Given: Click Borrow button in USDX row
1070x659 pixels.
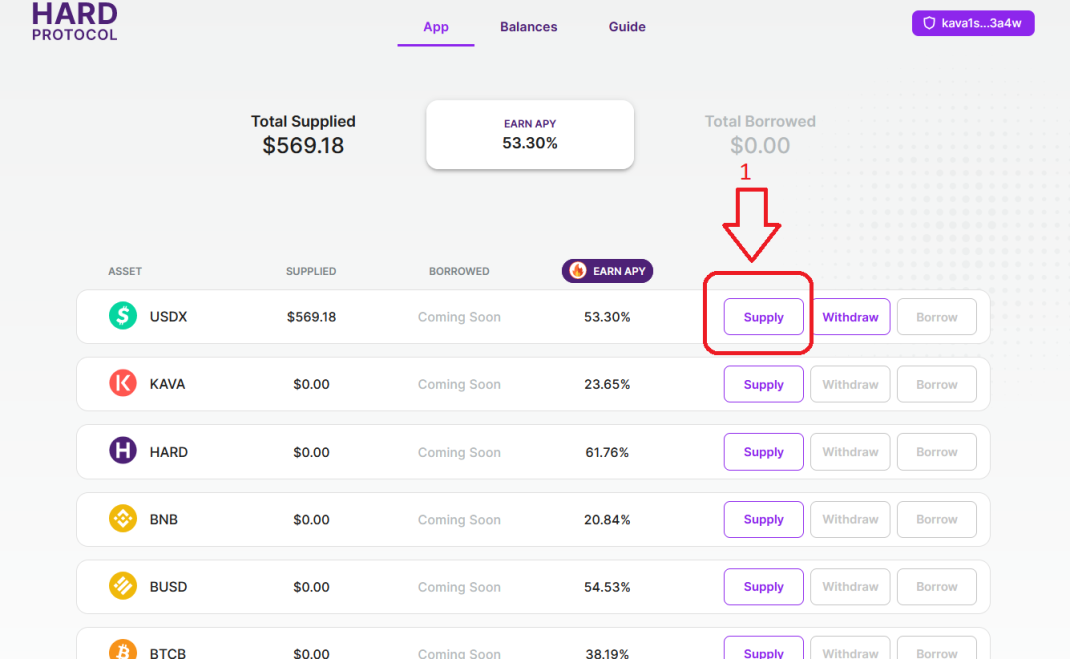Looking at the screenshot, I should (x=937, y=317).
